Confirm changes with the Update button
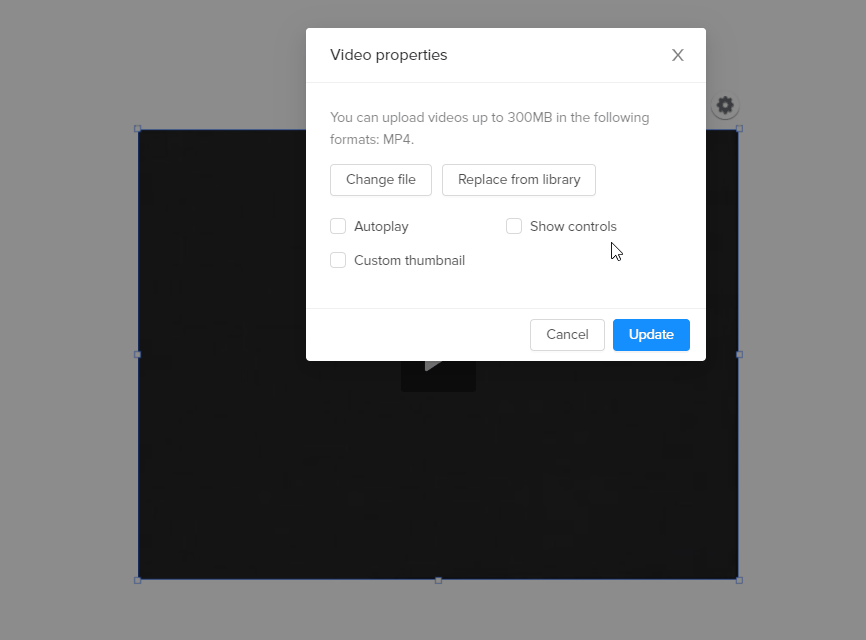The image size is (866, 640). 651,335
